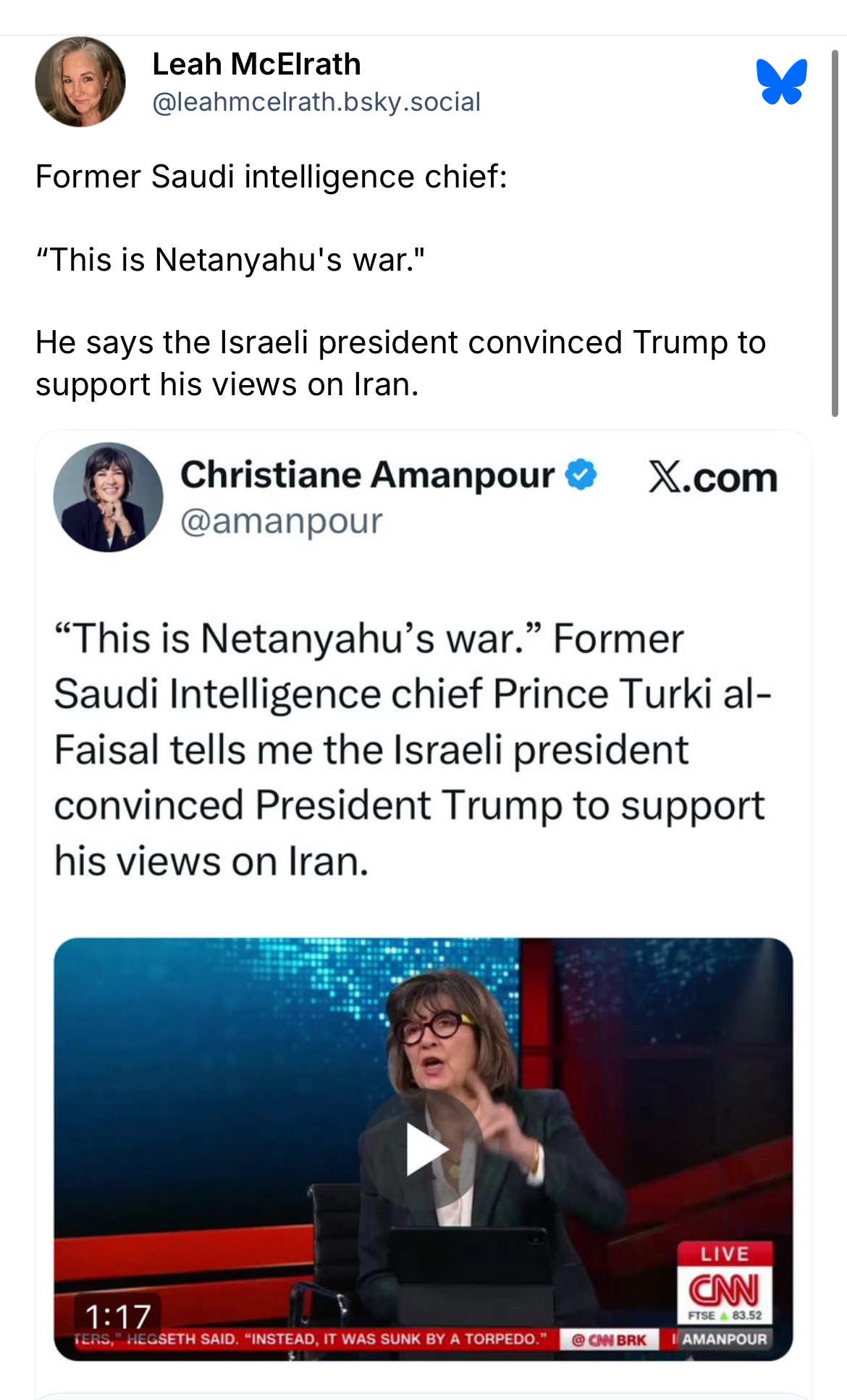Click the CNN logo in the video
Screen dimensions: 847x1400
(x=725, y=1289)
